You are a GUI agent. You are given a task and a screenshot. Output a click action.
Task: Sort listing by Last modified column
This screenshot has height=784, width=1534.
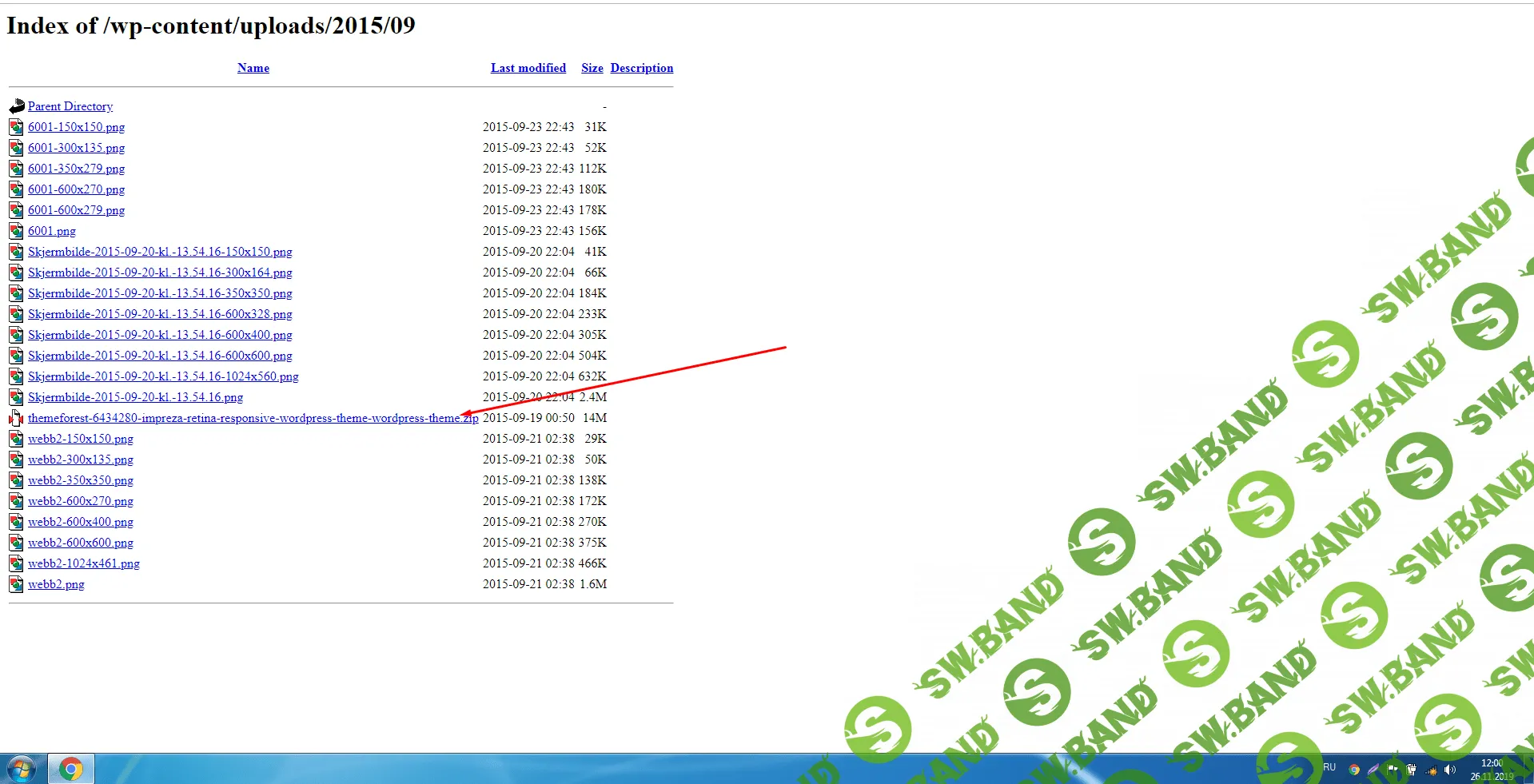528,68
